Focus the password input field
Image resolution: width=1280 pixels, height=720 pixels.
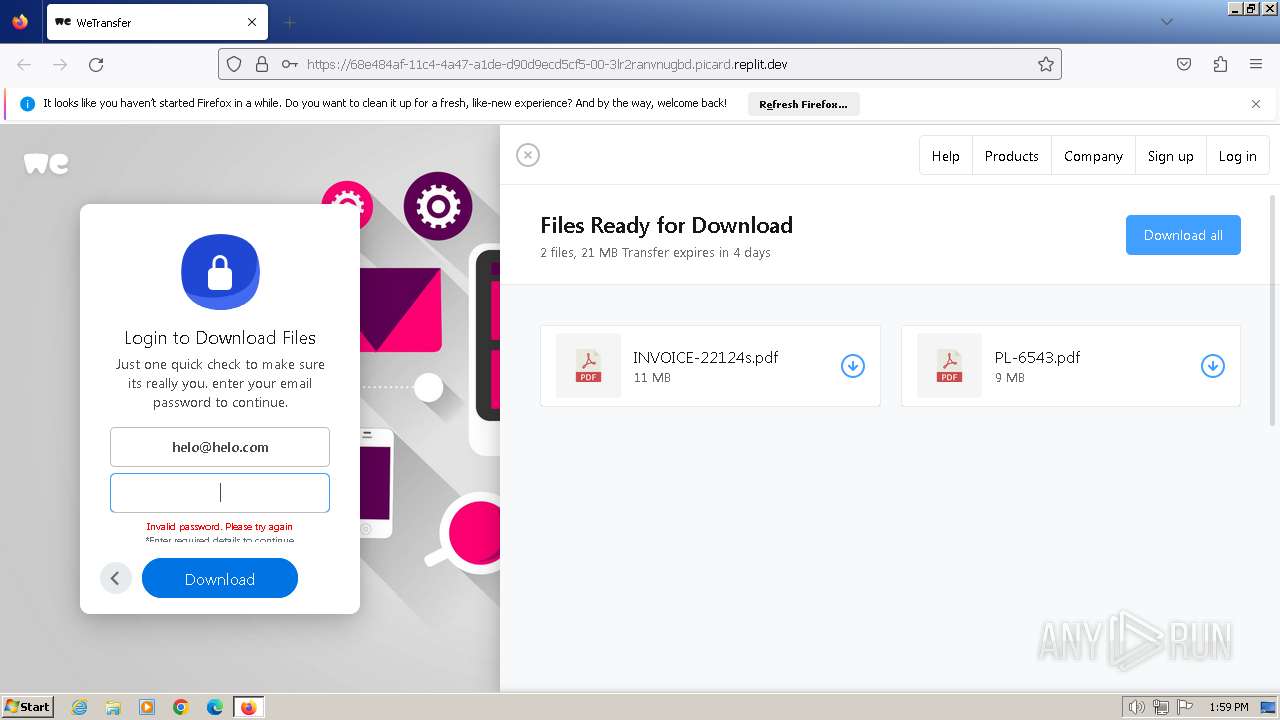(220, 493)
